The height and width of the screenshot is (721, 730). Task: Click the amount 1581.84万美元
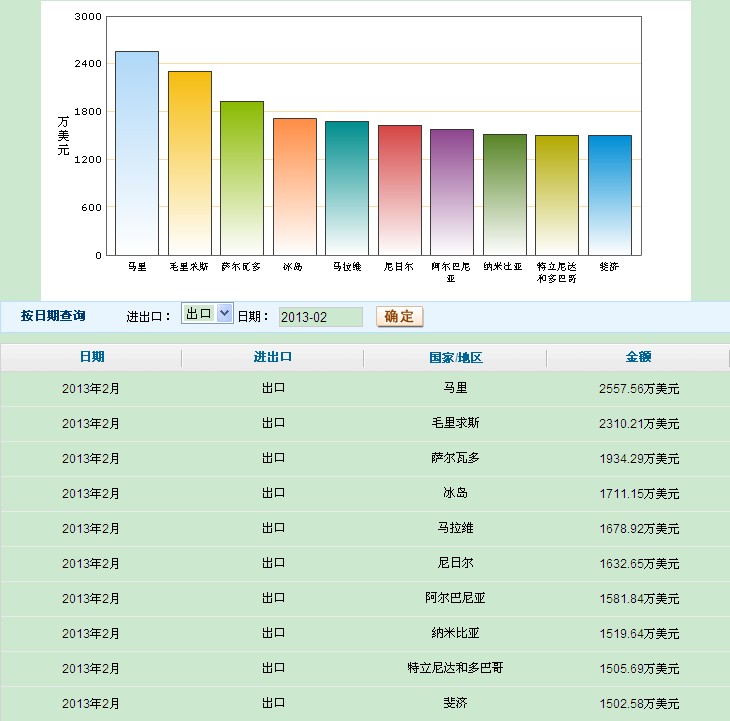pyautogui.click(x=639, y=598)
